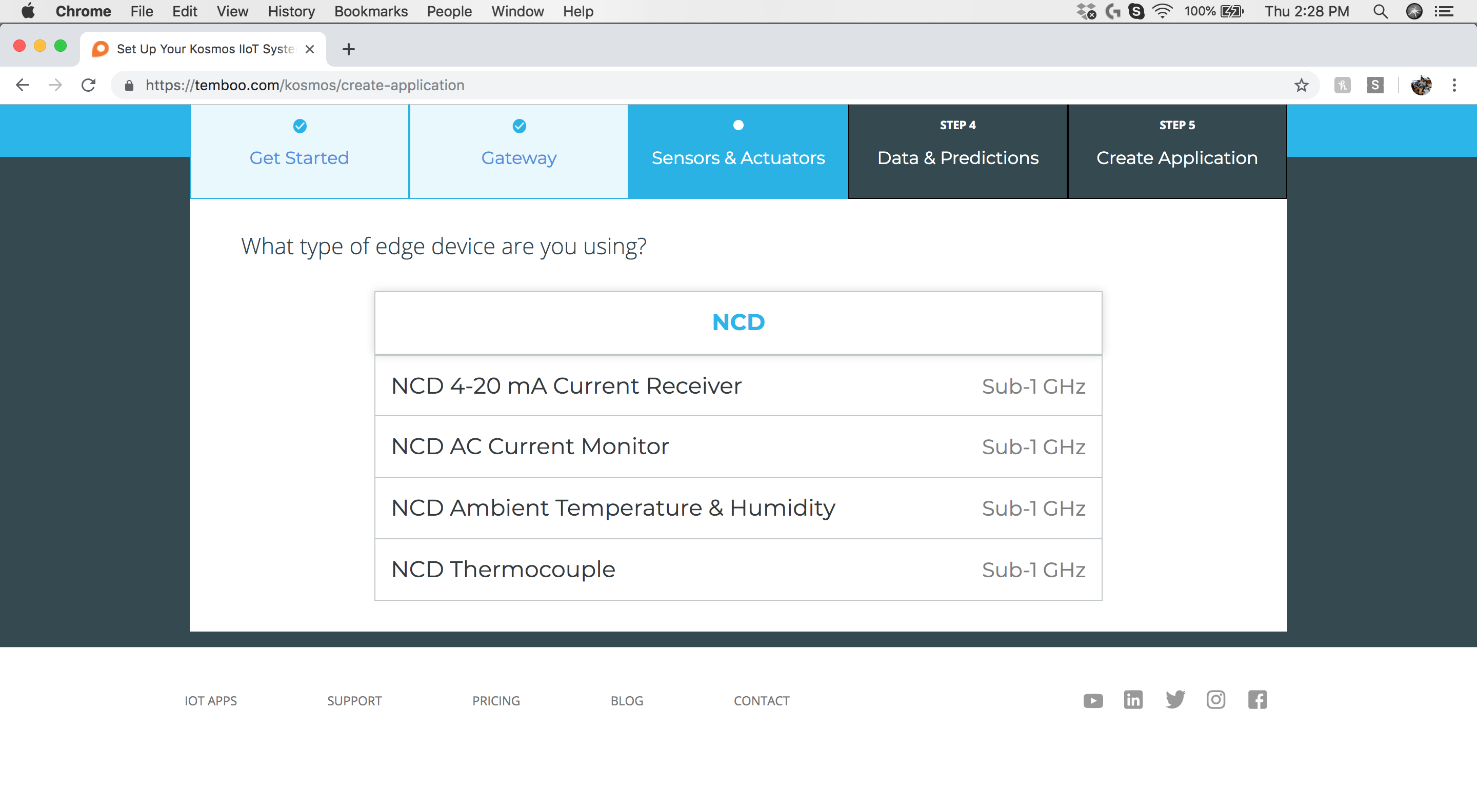Open the People menu
The width and height of the screenshot is (1477, 812).
(449, 11)
